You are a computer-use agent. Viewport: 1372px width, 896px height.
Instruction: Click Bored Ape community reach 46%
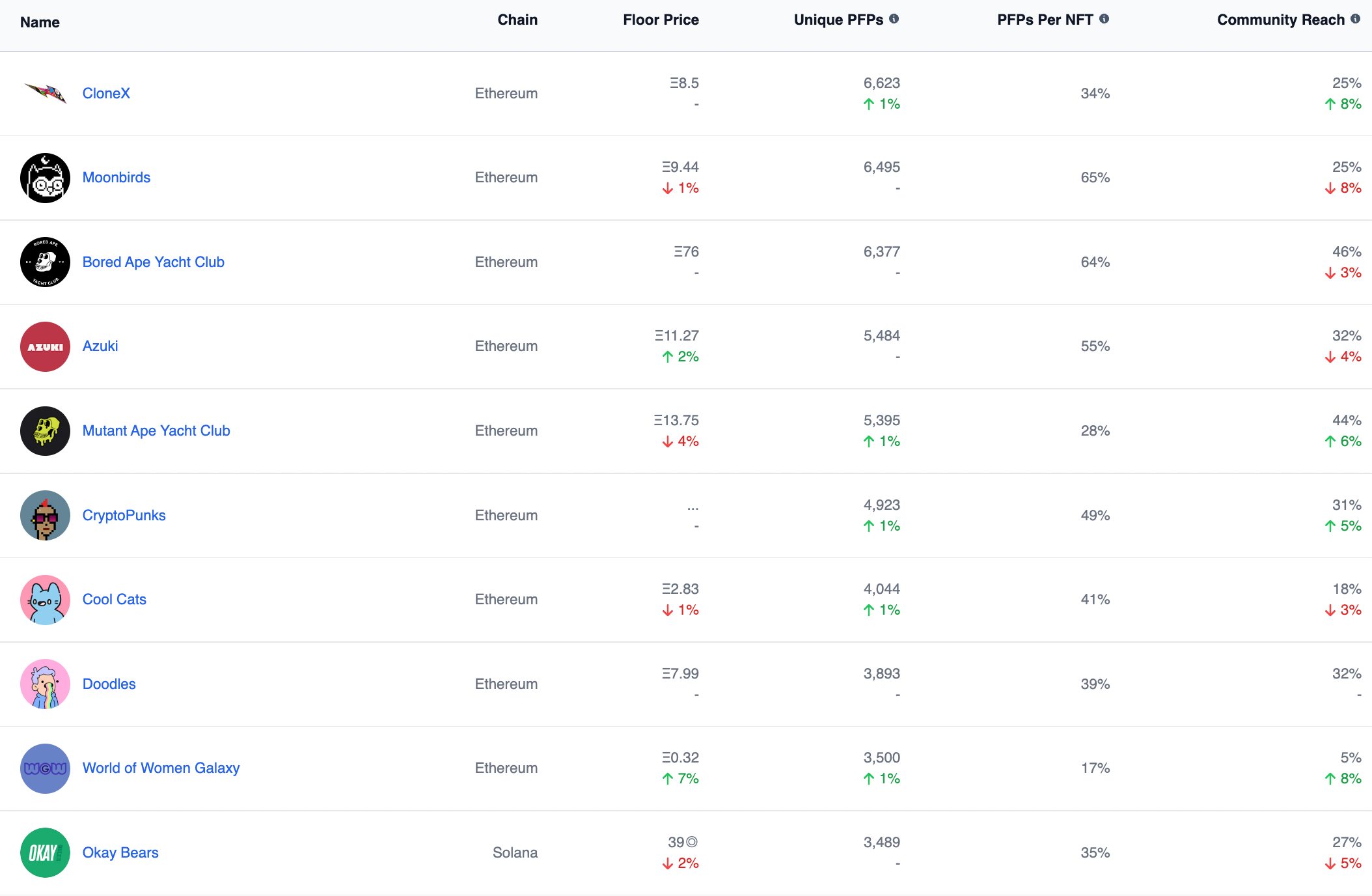(1347, 251)
